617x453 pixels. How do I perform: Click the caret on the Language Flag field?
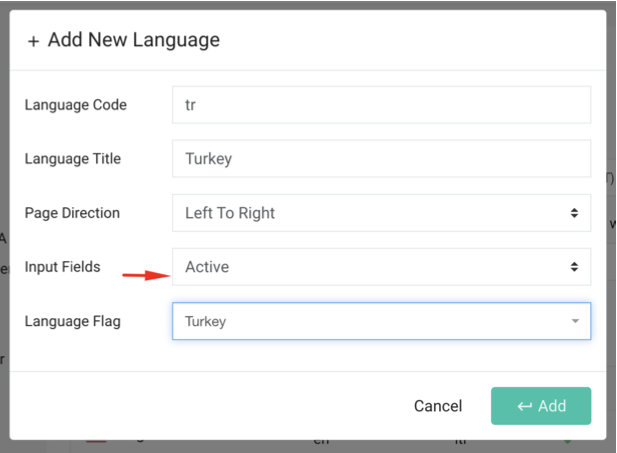(x=575, y=322)
